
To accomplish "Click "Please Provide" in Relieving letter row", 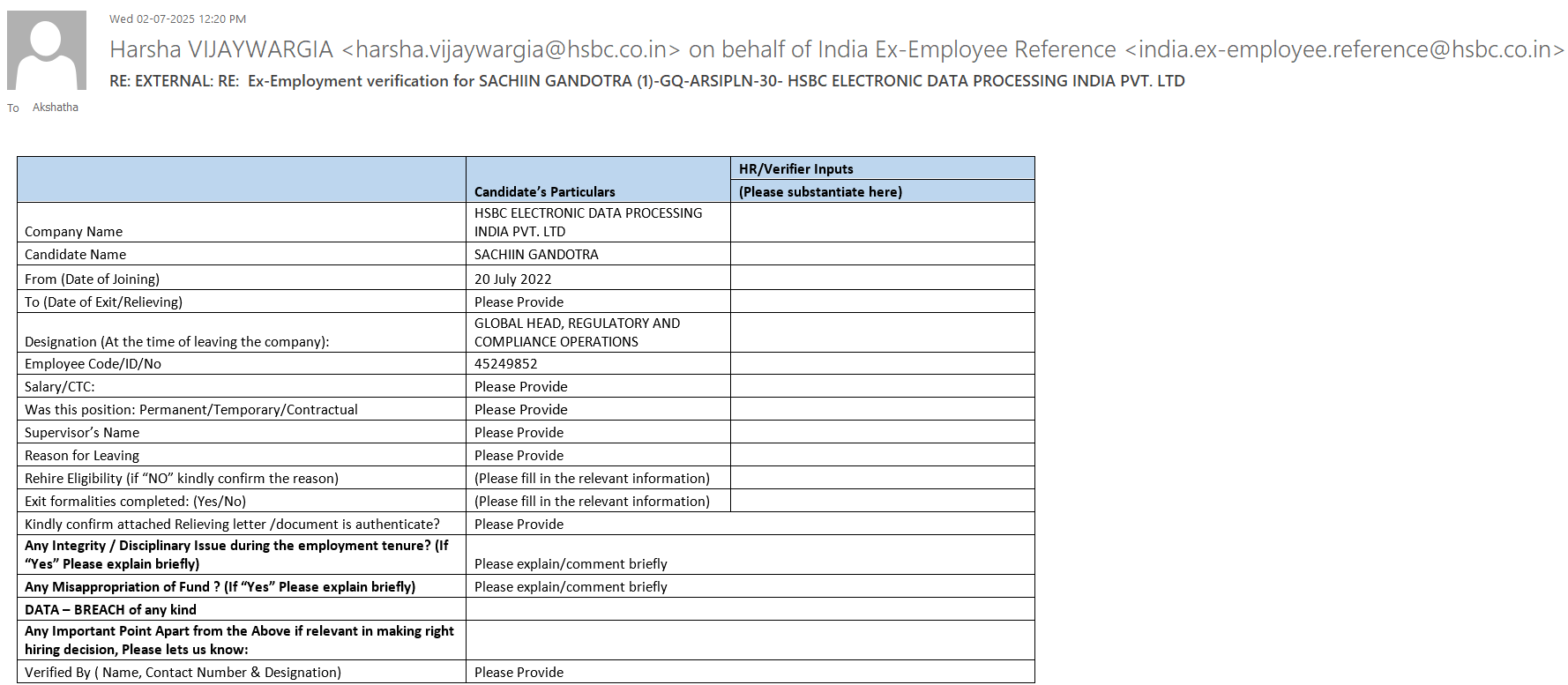I will click(519, 524).
